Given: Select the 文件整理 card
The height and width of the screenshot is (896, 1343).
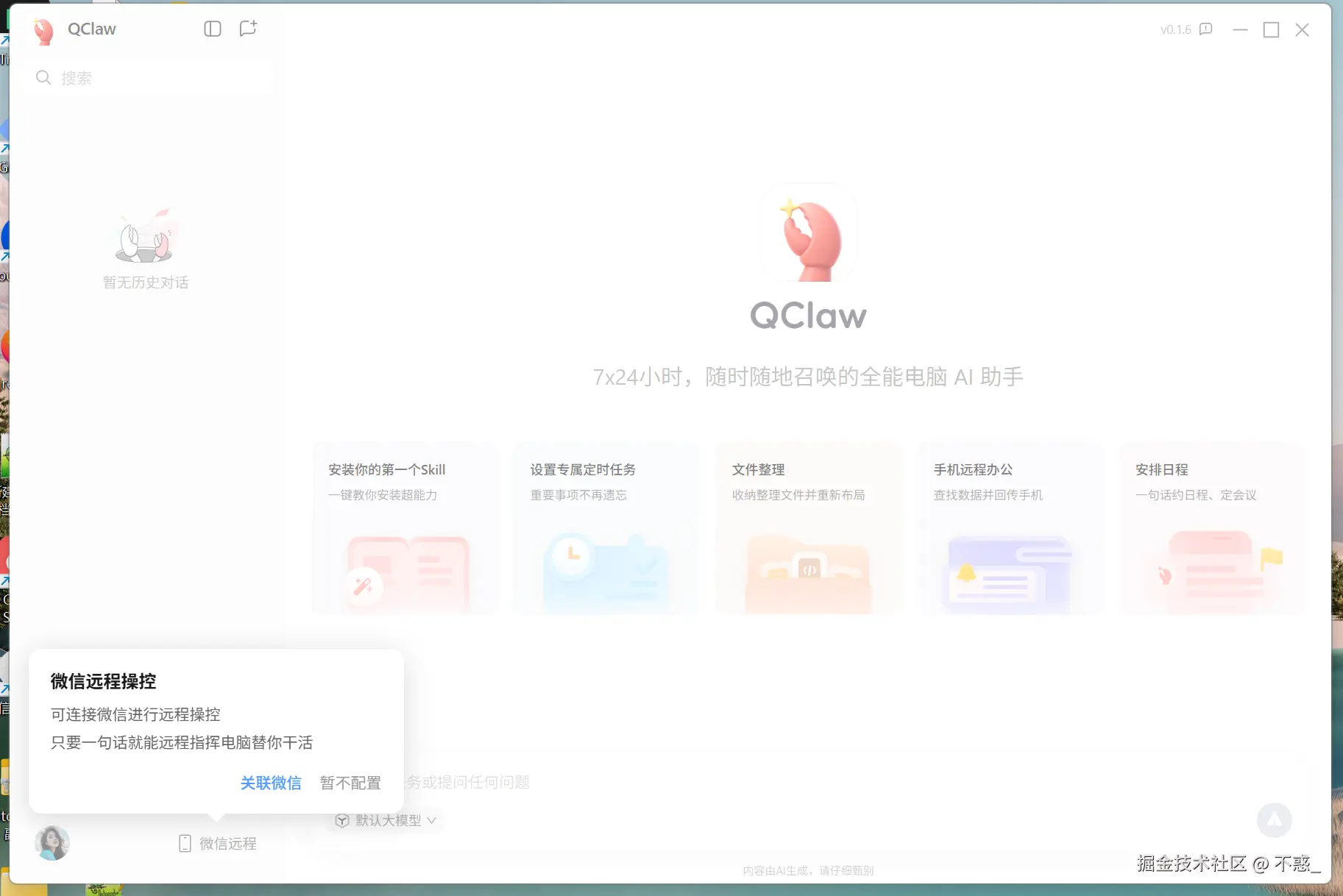Looking at the screenshot, I should 808,527.
